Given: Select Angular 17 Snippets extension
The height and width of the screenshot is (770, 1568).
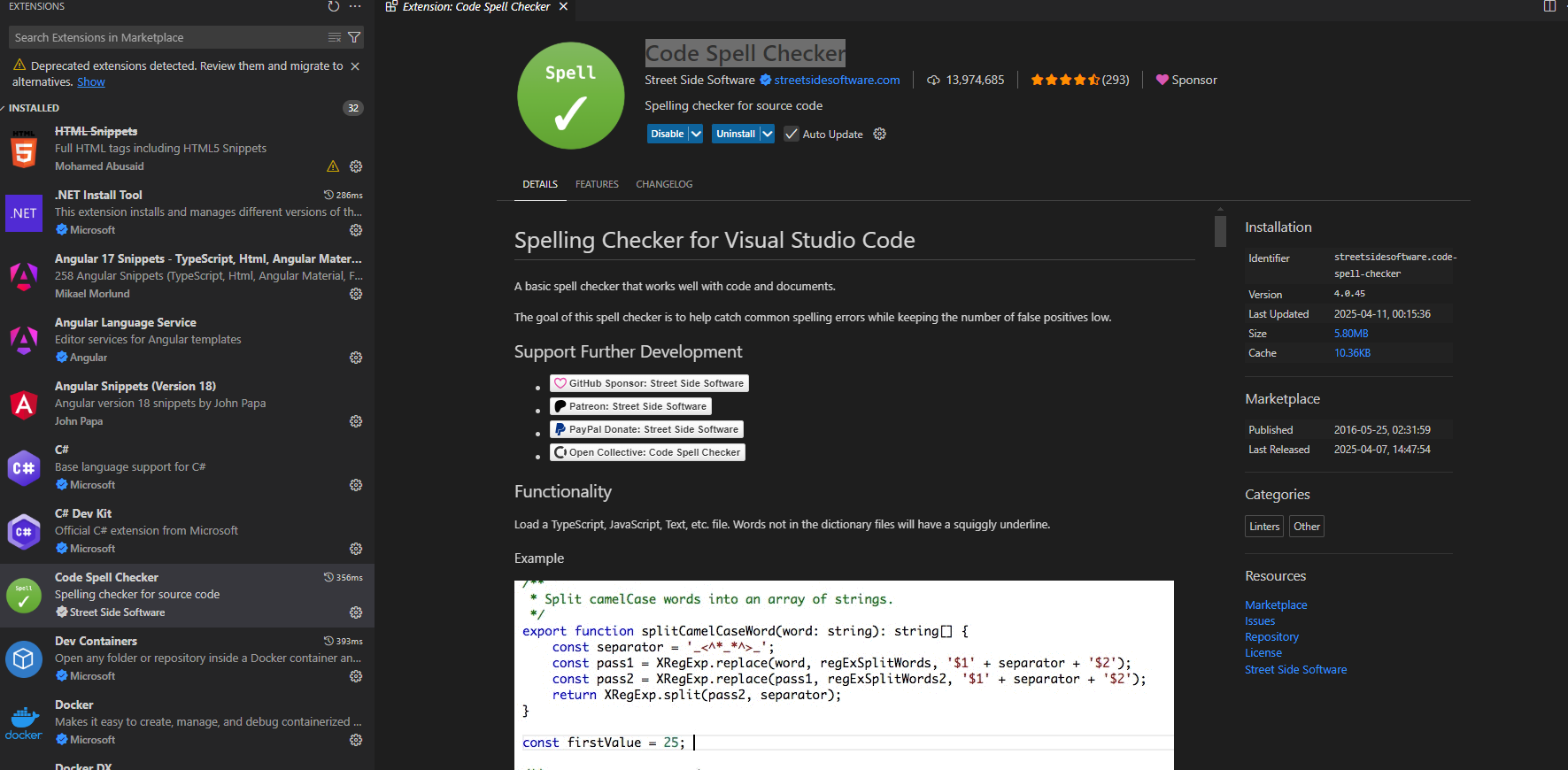Looking at the screenshot, I should click(x=187, y=276).
